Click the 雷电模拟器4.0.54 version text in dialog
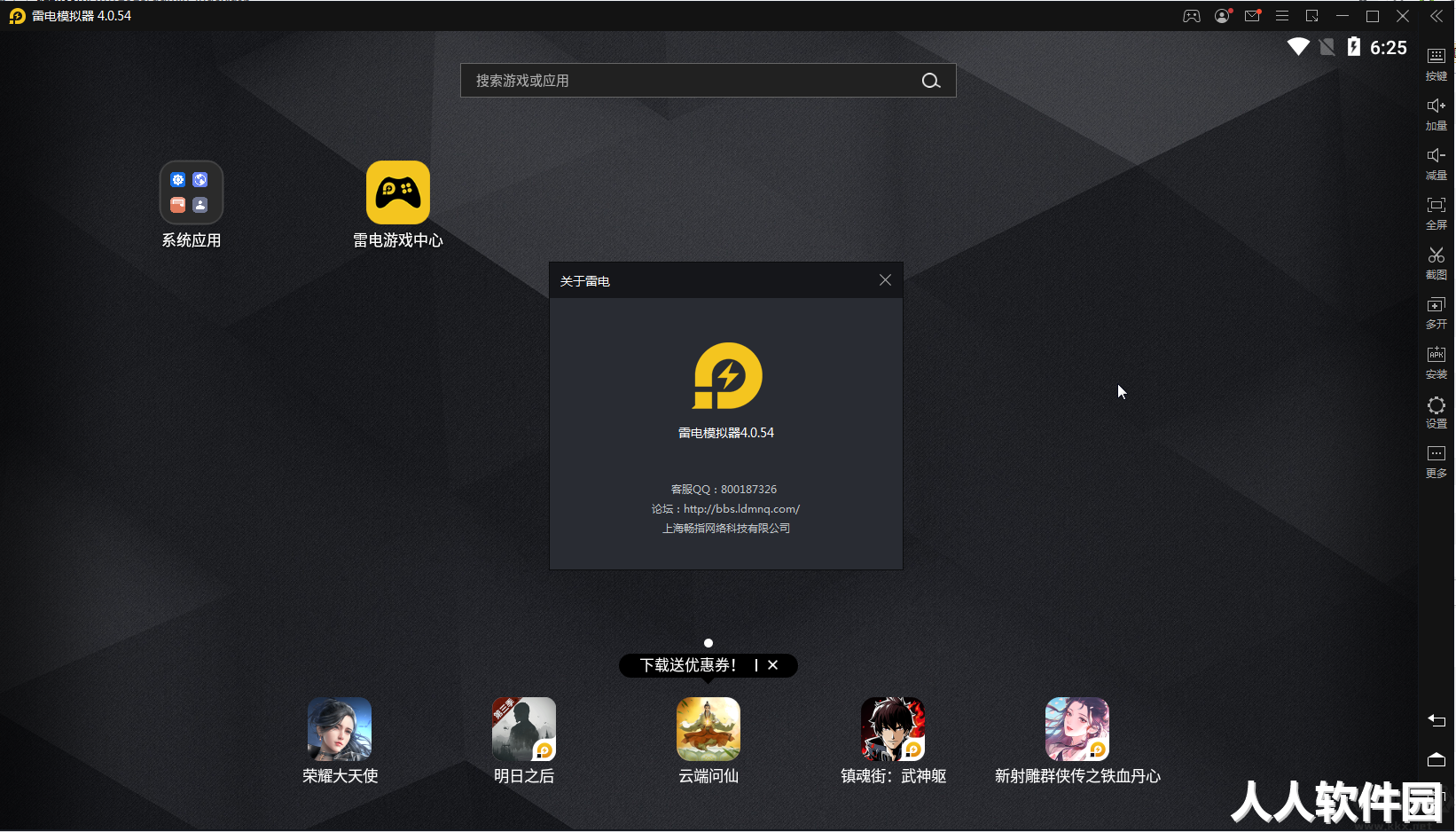1456x832 pixels. [x=726, y=433]
